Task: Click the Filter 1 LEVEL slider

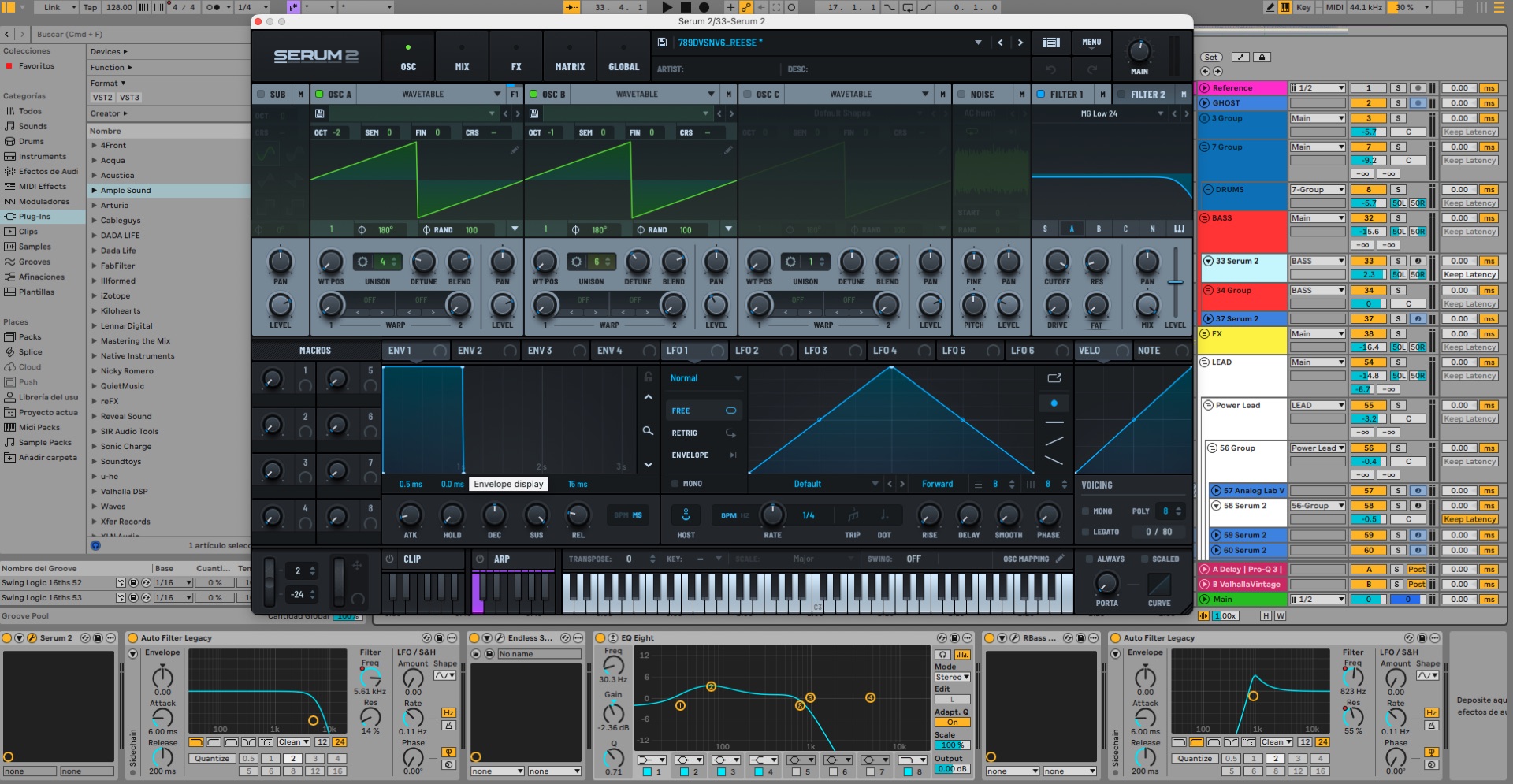Action: (x=1175, y=281)
